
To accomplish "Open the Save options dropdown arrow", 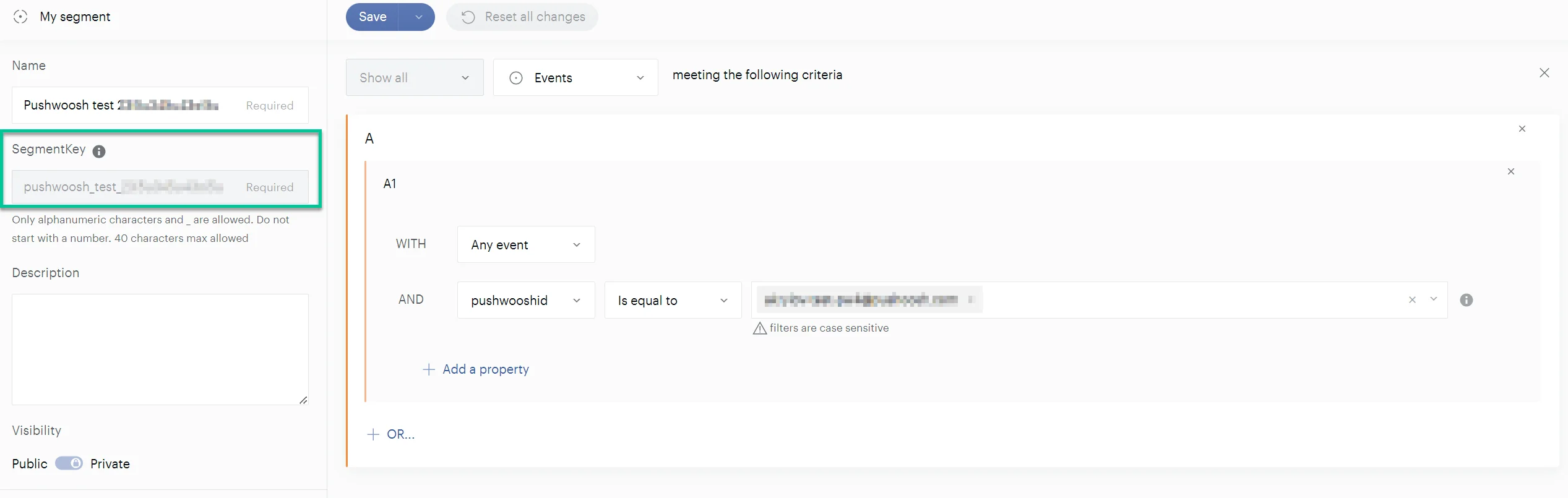I will tap(418, 17).
